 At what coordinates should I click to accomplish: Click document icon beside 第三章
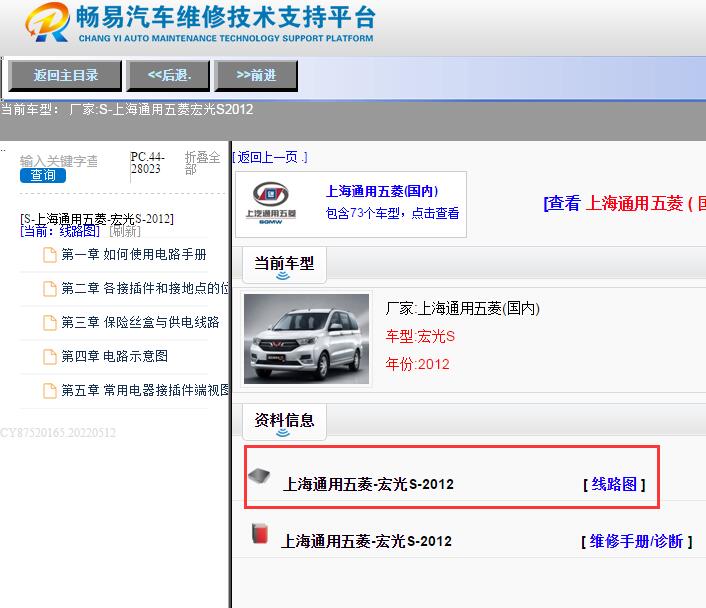point(50,322)
